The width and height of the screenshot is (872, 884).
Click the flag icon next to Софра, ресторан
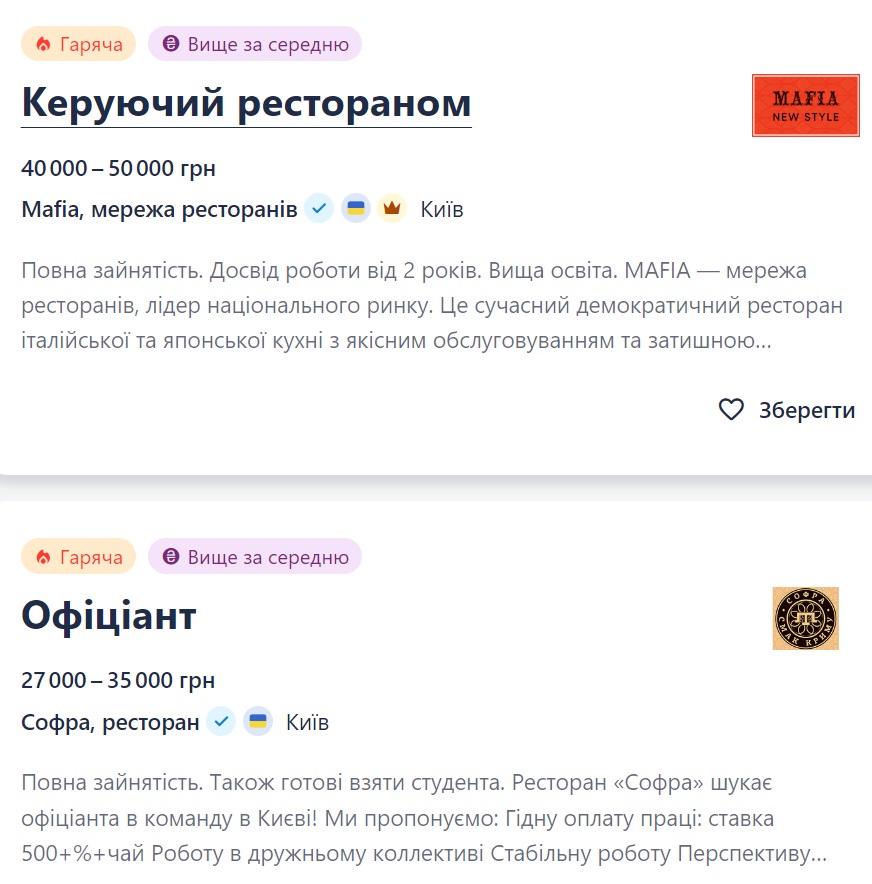click(x=258, y=721)
